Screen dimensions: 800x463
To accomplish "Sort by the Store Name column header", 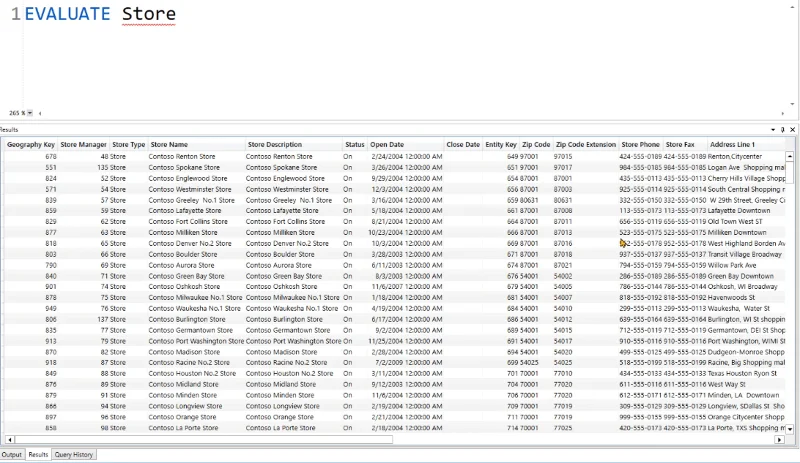I will pyautogui.click(x=196, y=144).
